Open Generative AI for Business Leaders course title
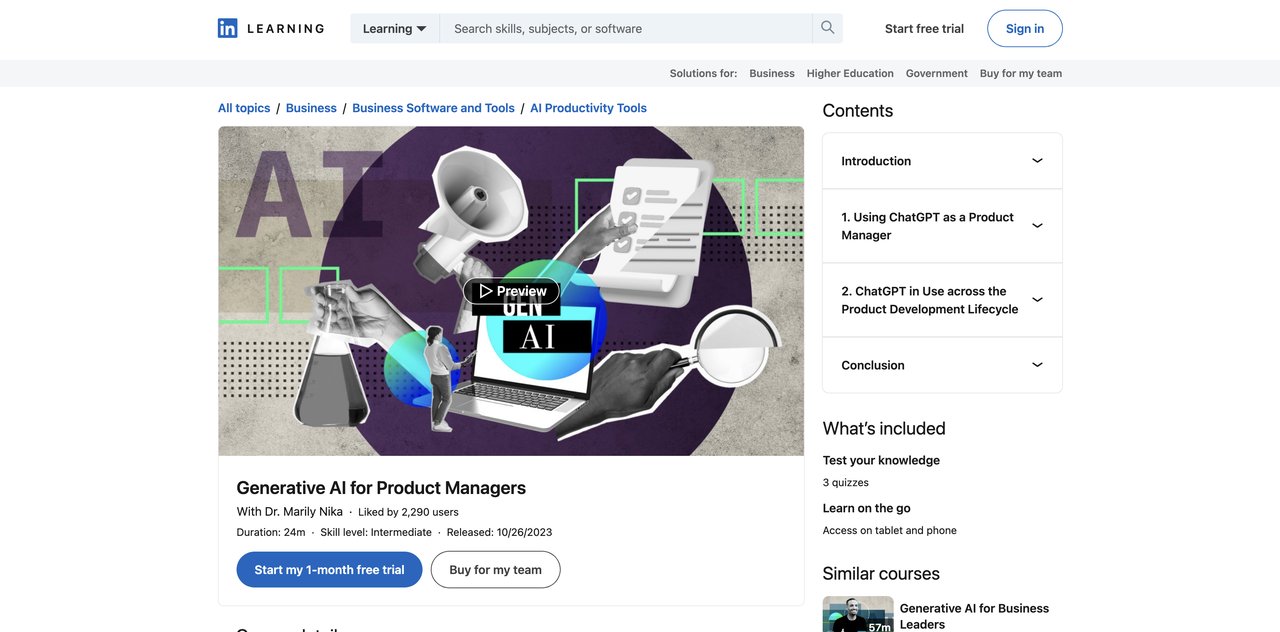 tap(974, 616)
